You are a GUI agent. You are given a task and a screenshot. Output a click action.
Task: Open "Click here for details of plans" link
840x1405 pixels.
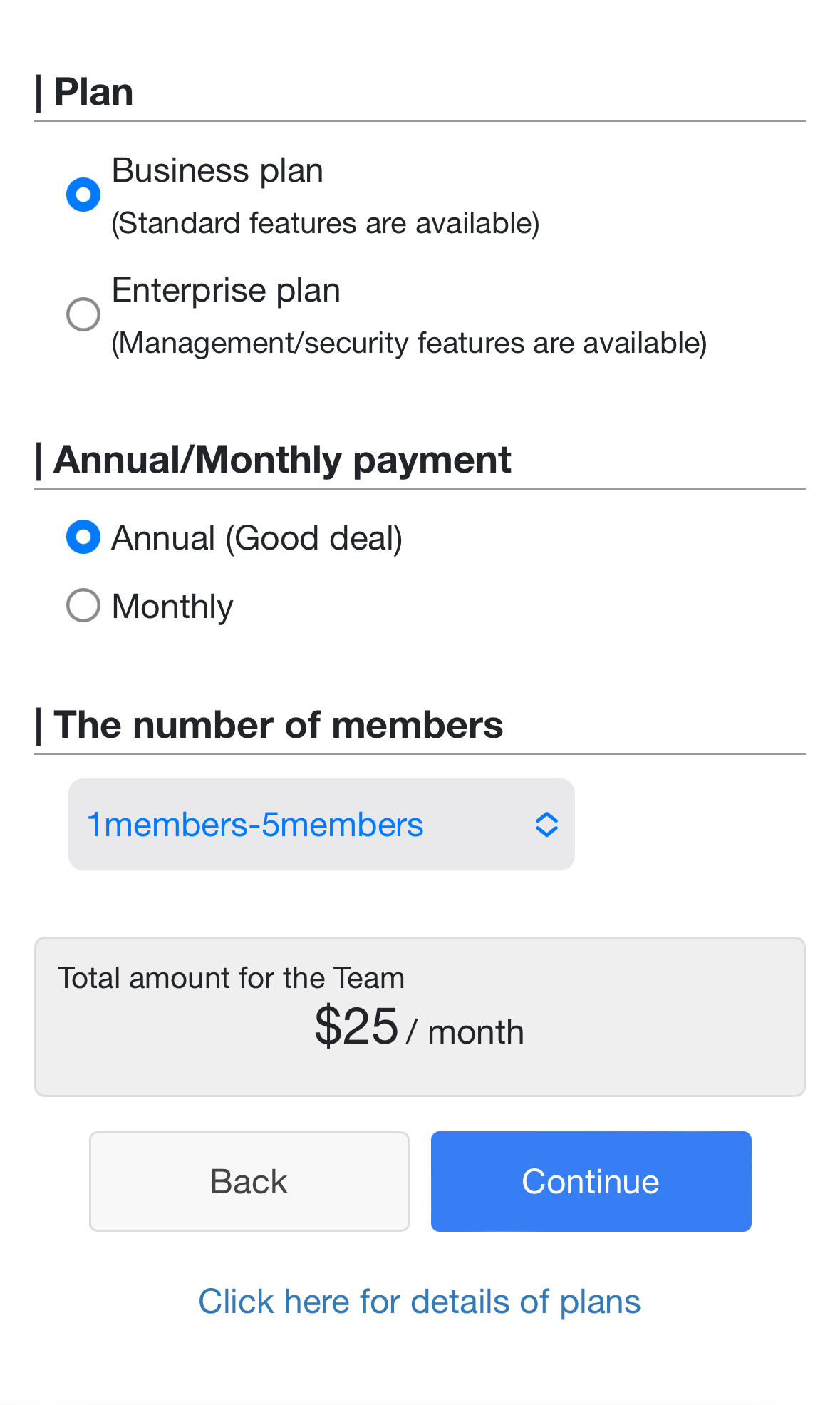[x=420, y=1302]
